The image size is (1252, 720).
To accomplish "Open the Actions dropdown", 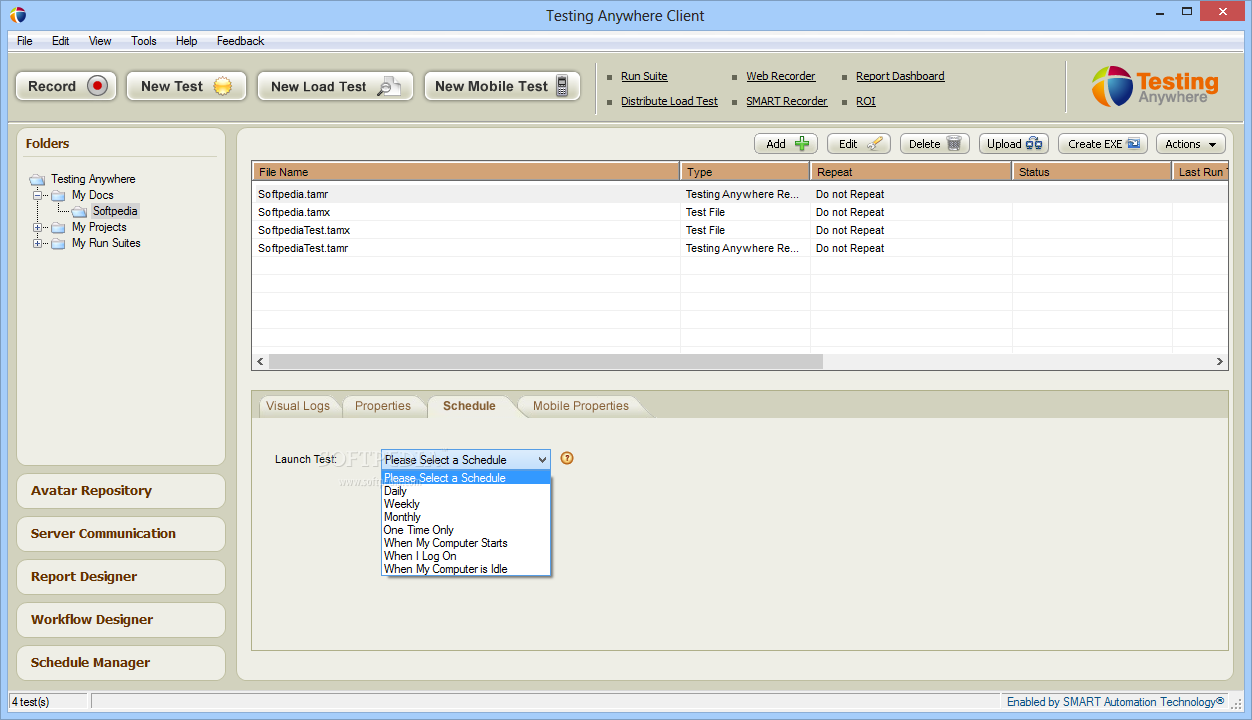I will (x=1192, y=144).
